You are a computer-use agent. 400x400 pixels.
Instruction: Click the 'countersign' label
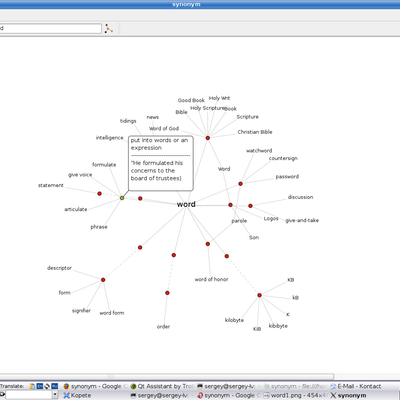[x=283, y=158]
